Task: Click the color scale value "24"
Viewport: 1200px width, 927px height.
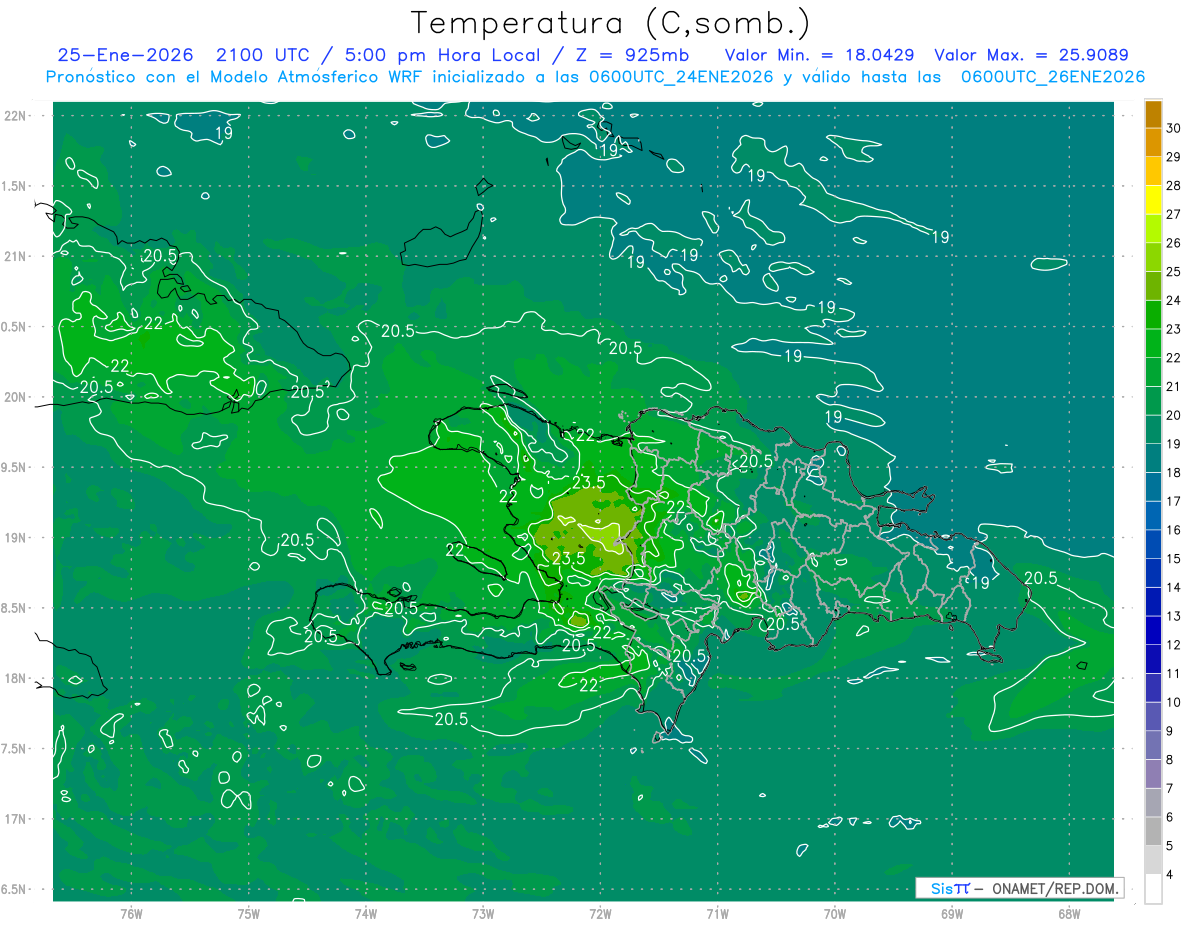Action: click(x=1174, y=300)
